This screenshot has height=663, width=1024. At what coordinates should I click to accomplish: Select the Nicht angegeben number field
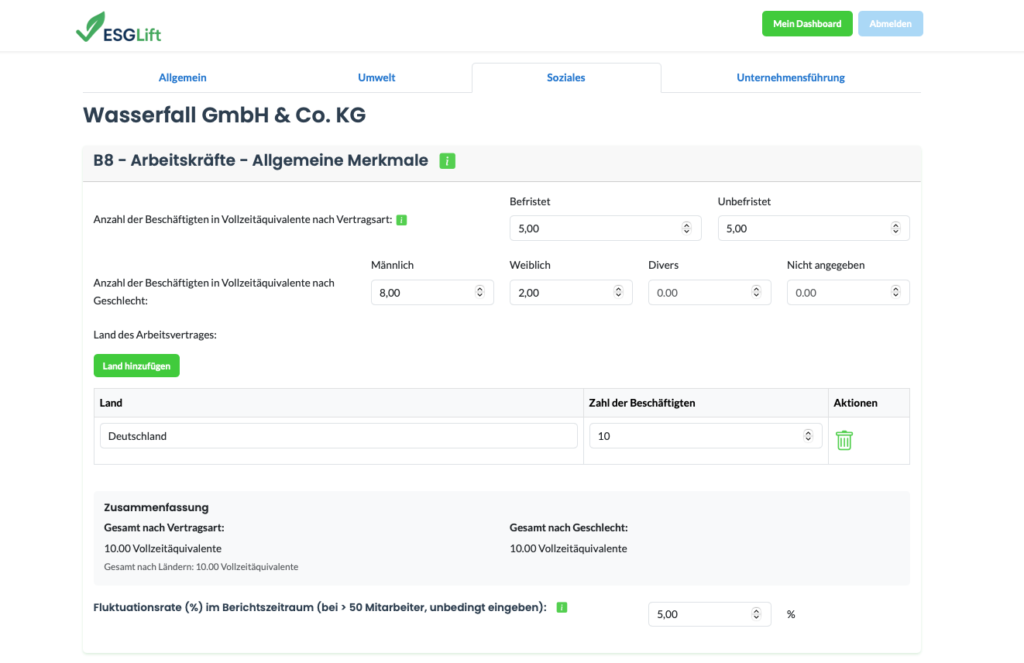click(x=840, y=292)
